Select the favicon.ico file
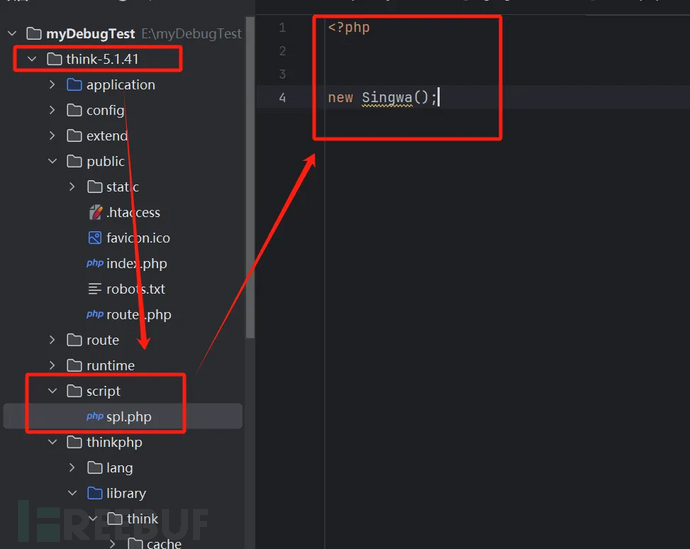 coord(138,238)
